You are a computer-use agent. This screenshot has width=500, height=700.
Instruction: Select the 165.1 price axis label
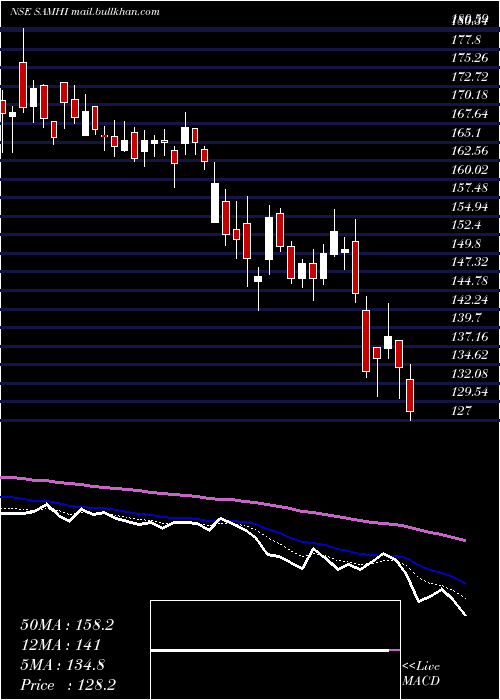[466, 133]
